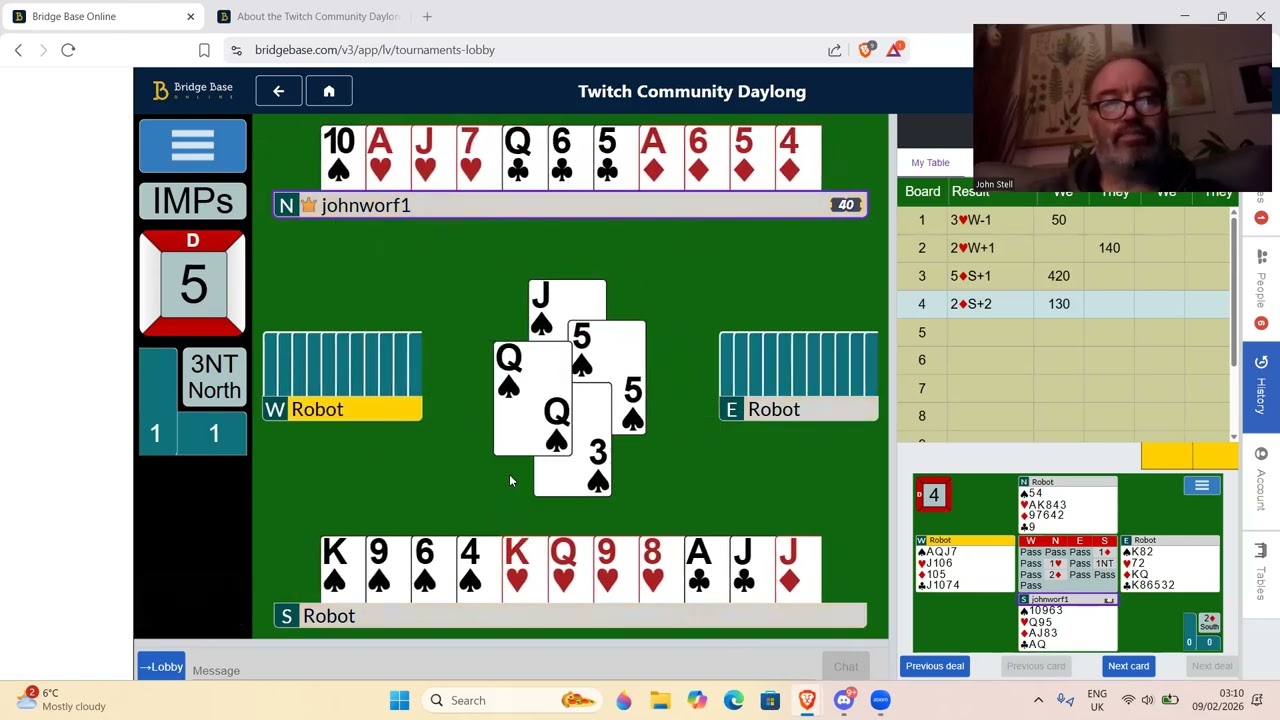Click the browser address bar URL

click(x=375, y=50)
